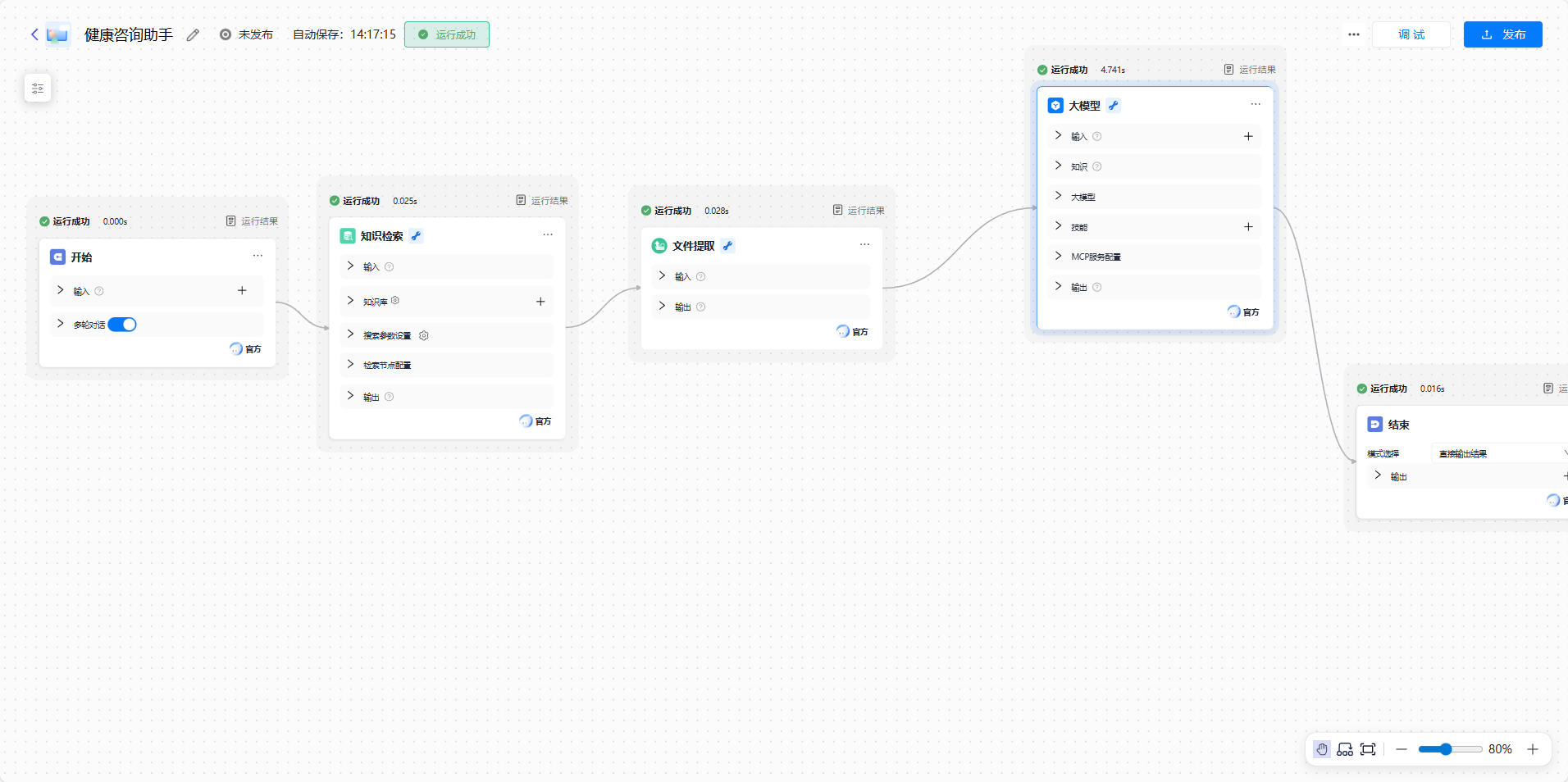Click the fit-to-screen icon
Viewport: 1568px width, 782px height.
click(1368, 749)
